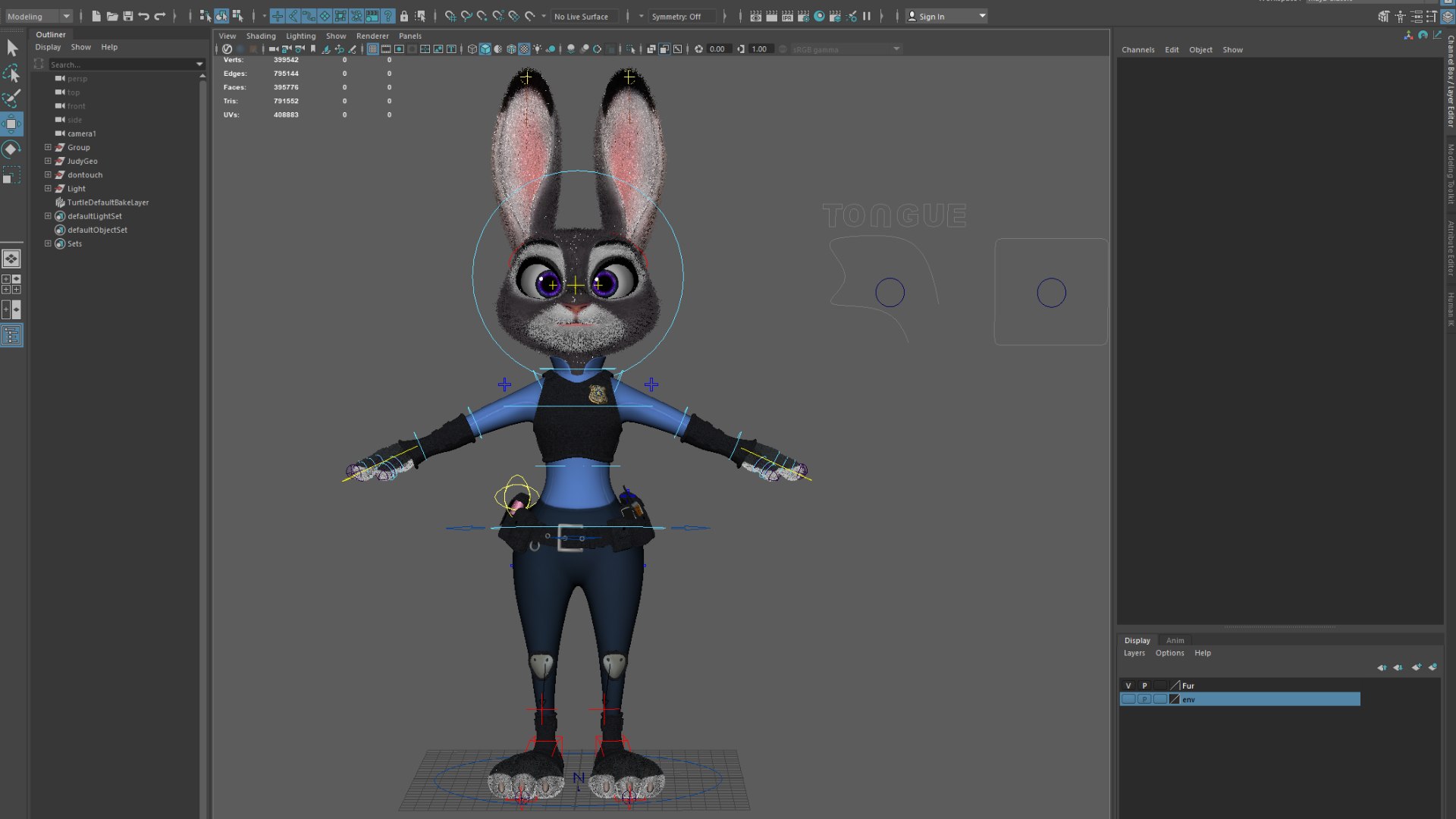Screen dimensions: 1456x819
Task: Toggle env layer playback P box
Action: (x=1144, y=699)
